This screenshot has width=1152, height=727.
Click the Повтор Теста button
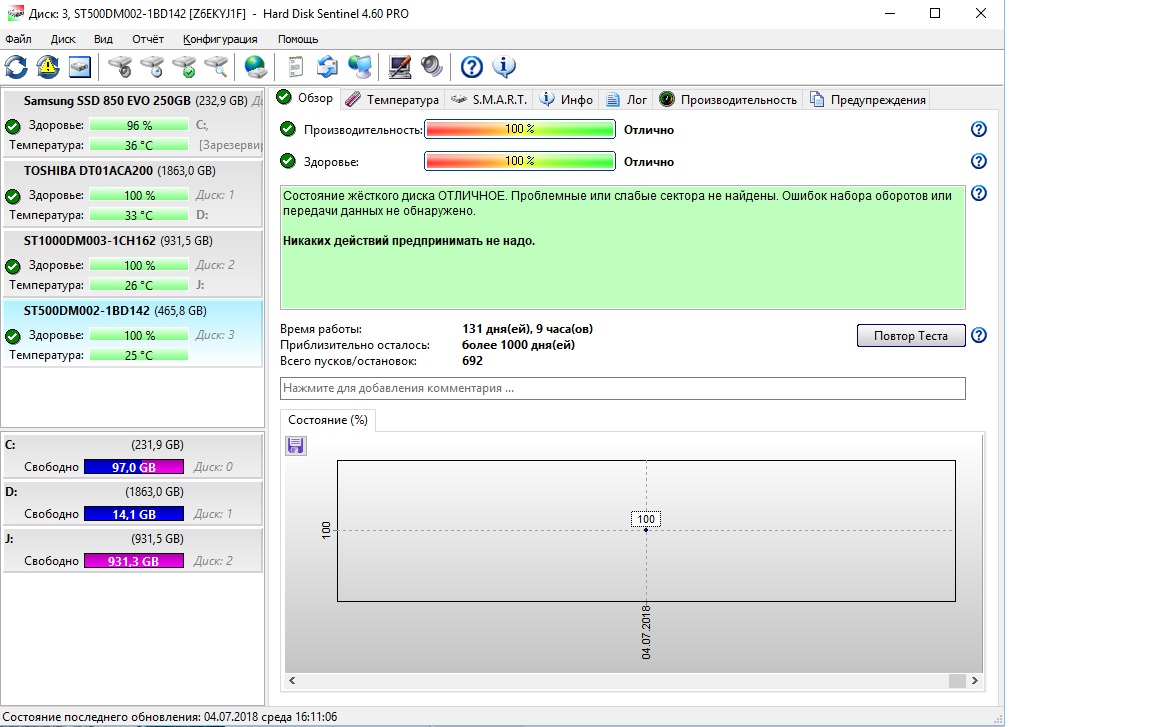click(911, 336)
